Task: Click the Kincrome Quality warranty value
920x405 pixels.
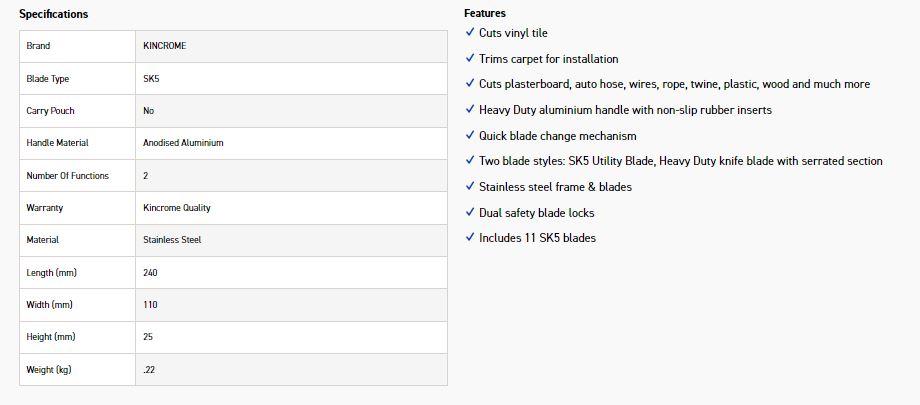Action: click(177, 208)
